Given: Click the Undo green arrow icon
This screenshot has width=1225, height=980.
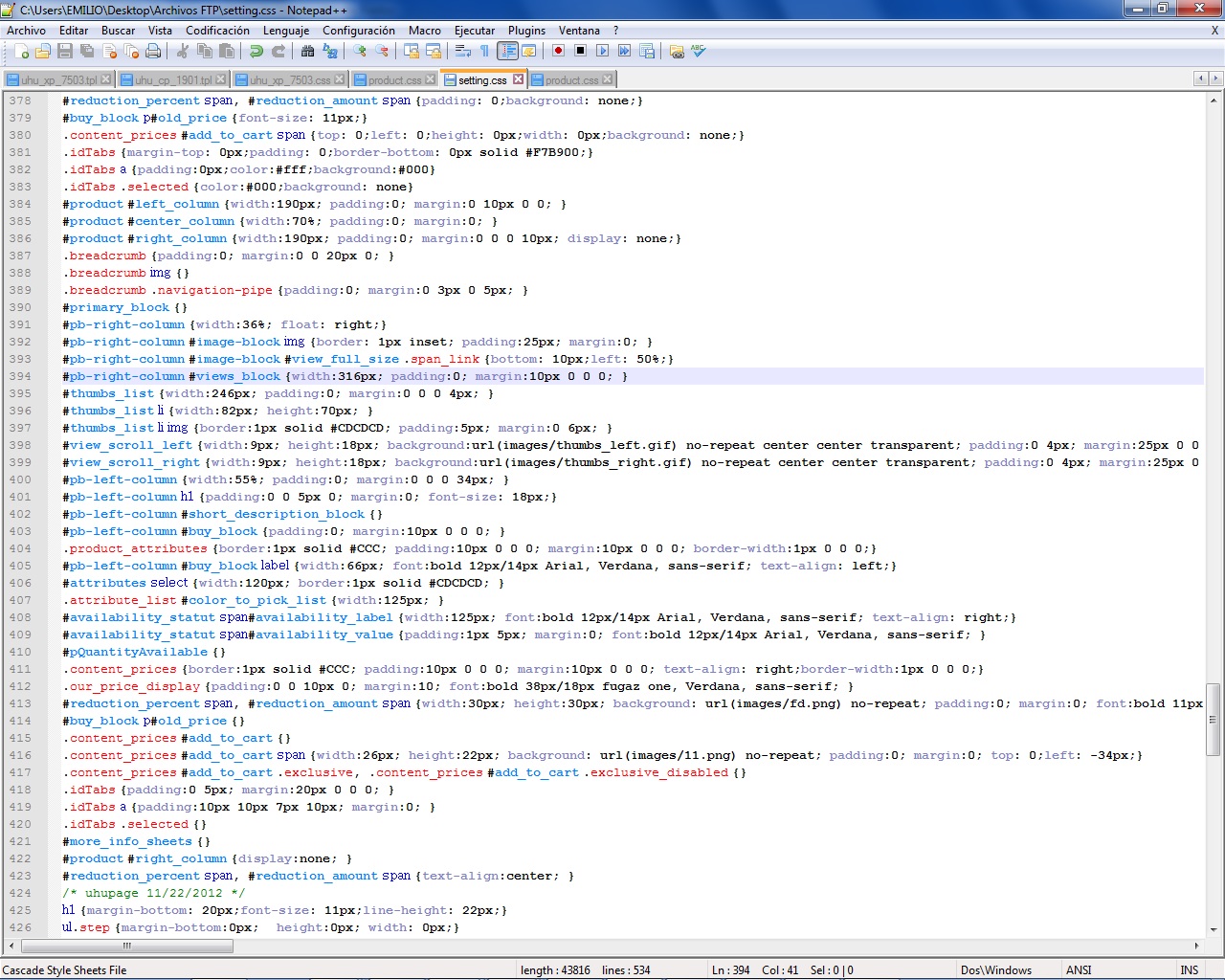Looking at the screenshot, I should point(256,52).
